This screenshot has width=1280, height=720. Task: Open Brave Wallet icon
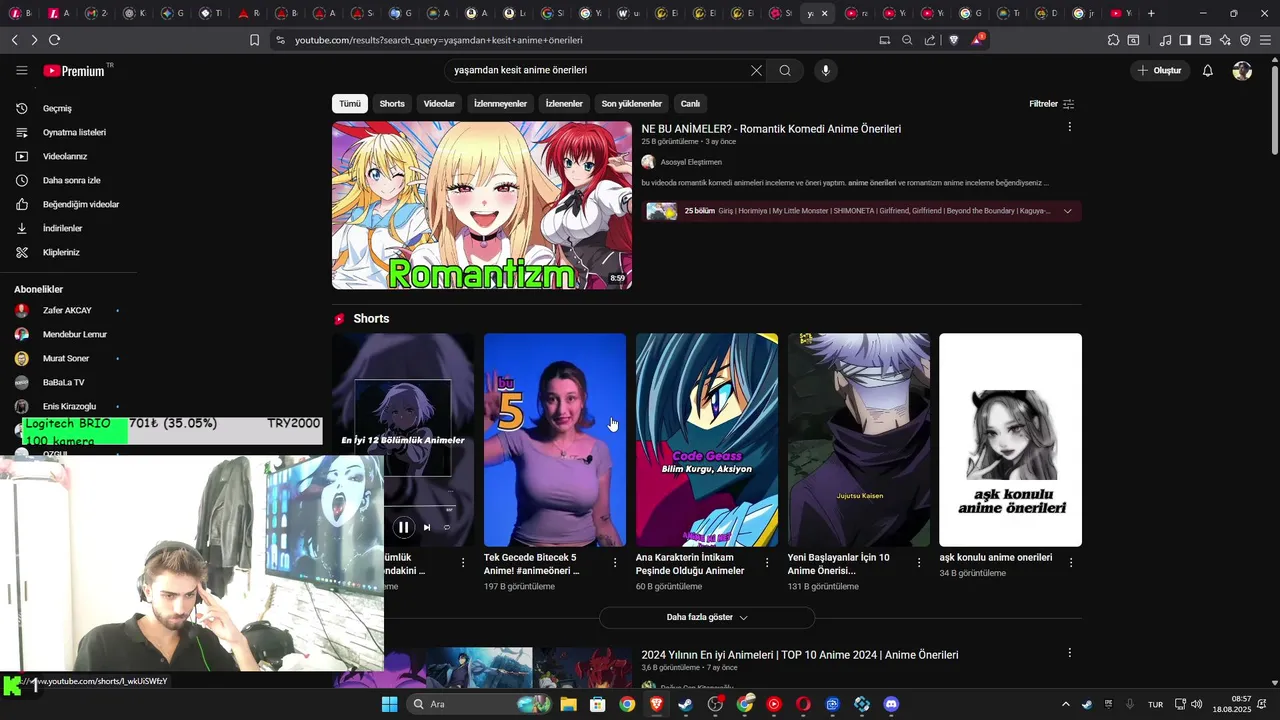[x=1205, y=40]
